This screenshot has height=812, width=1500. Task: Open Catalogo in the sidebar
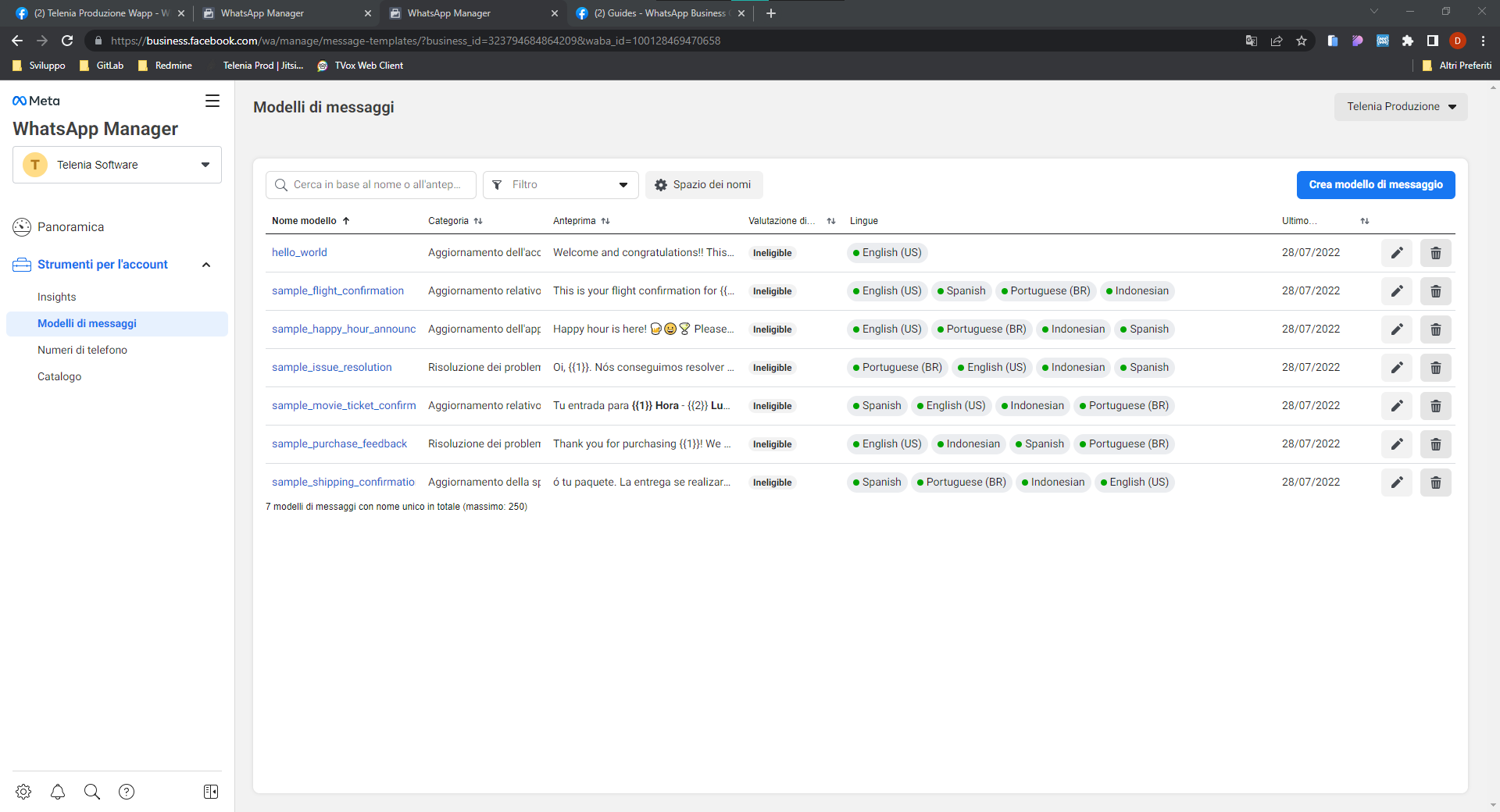click(x=59, y=376)
